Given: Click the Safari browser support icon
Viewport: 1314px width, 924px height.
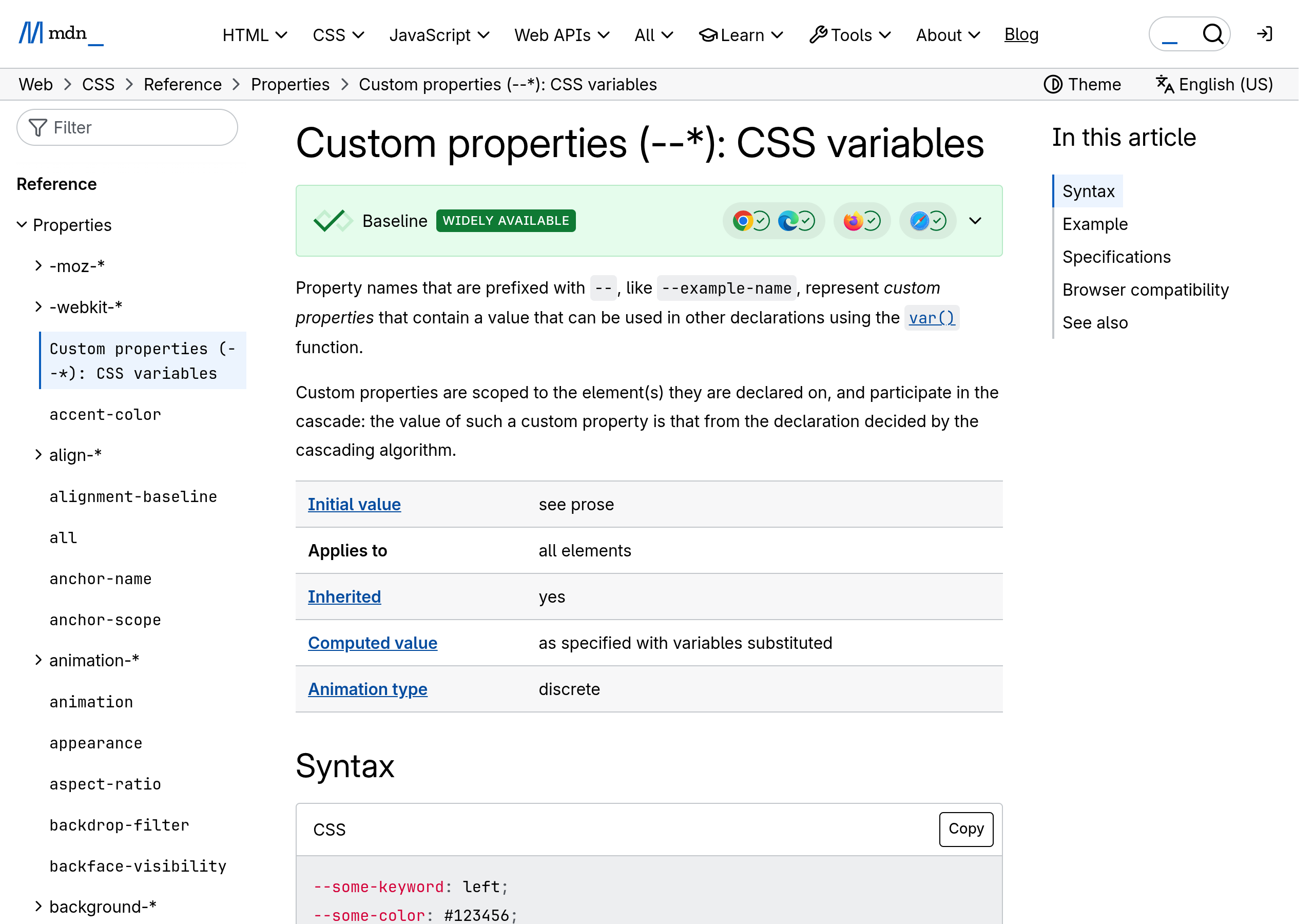Looking at the screenshot, I should (919, 221).
